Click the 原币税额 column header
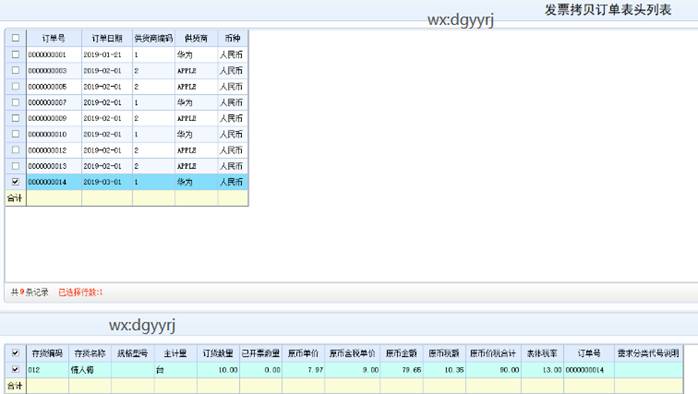This screenshot has height=394, width=698. [x=444, y=353]
